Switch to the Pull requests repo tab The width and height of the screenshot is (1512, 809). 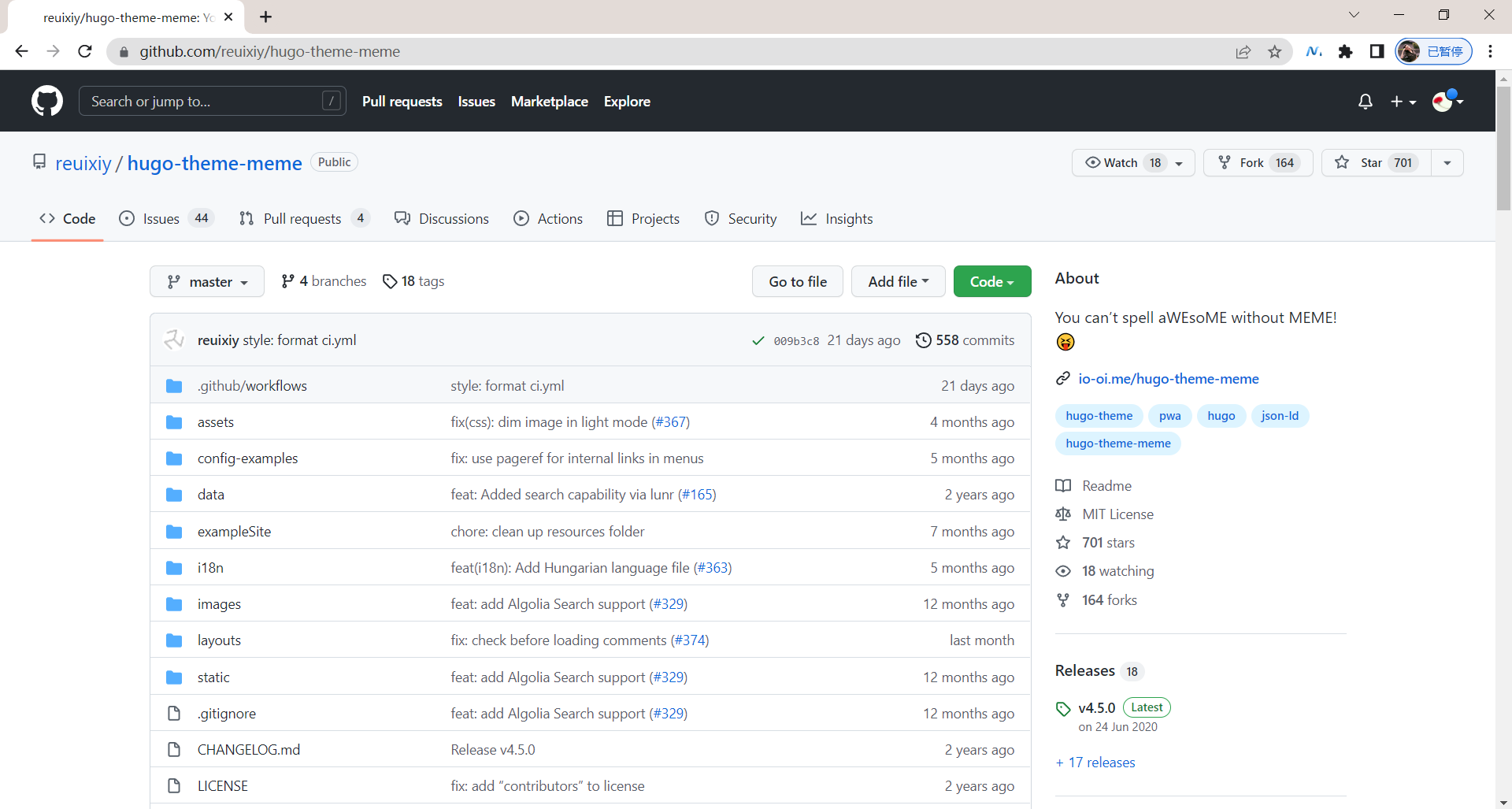304,219
